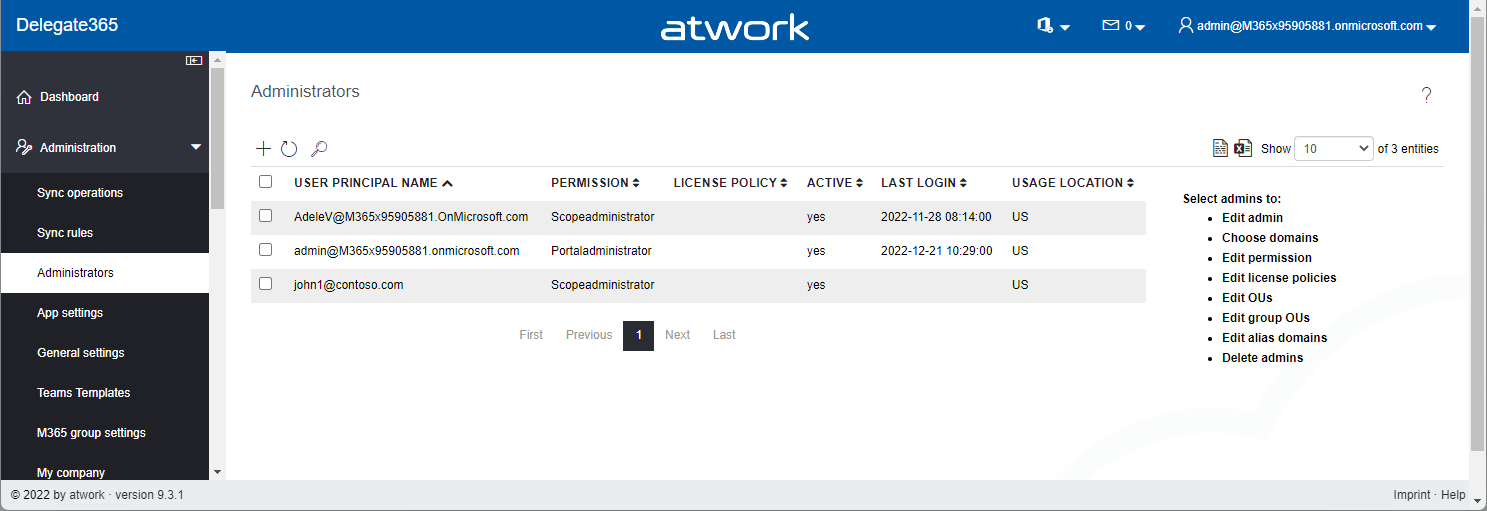
Task: Open the Help footer link
Action: coord(1453,495)
